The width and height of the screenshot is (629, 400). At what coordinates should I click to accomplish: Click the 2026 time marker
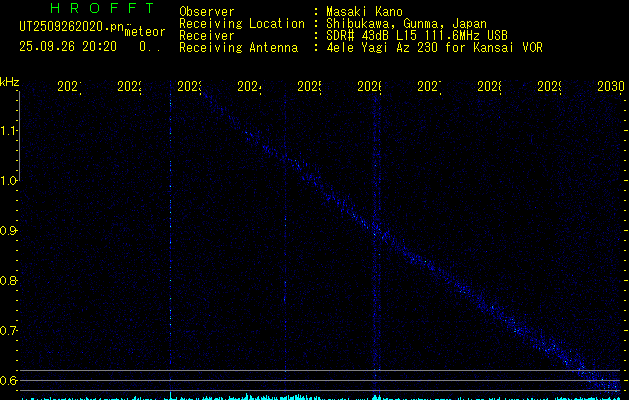point(370,88)
